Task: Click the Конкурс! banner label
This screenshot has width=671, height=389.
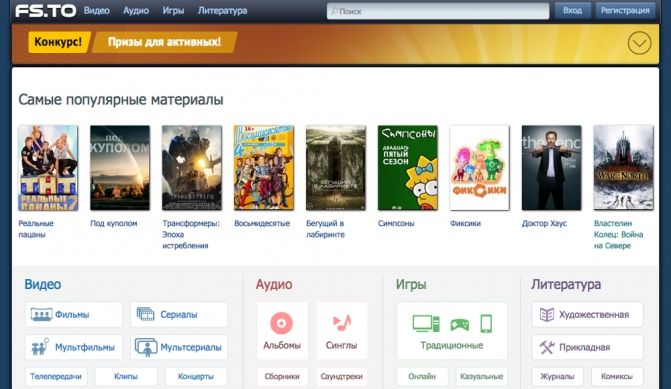Action: click(x=59, y=42)
